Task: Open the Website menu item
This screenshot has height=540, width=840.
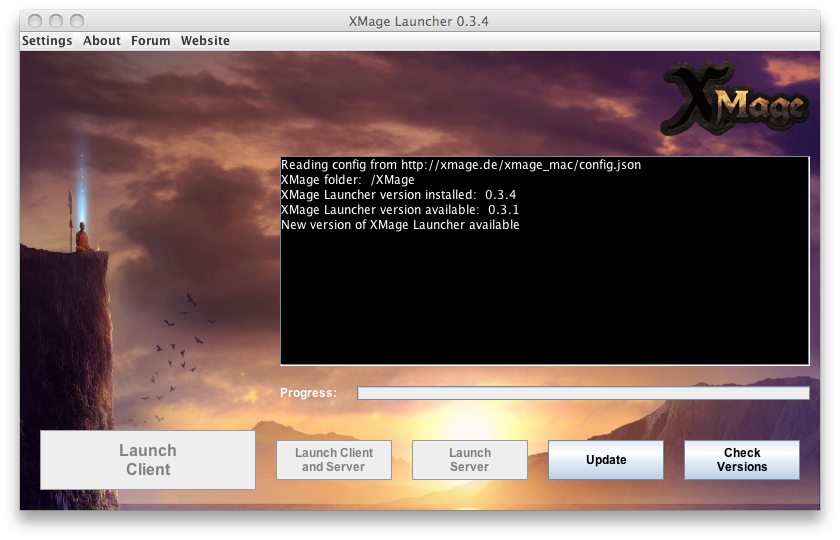Action: point(205,41)
